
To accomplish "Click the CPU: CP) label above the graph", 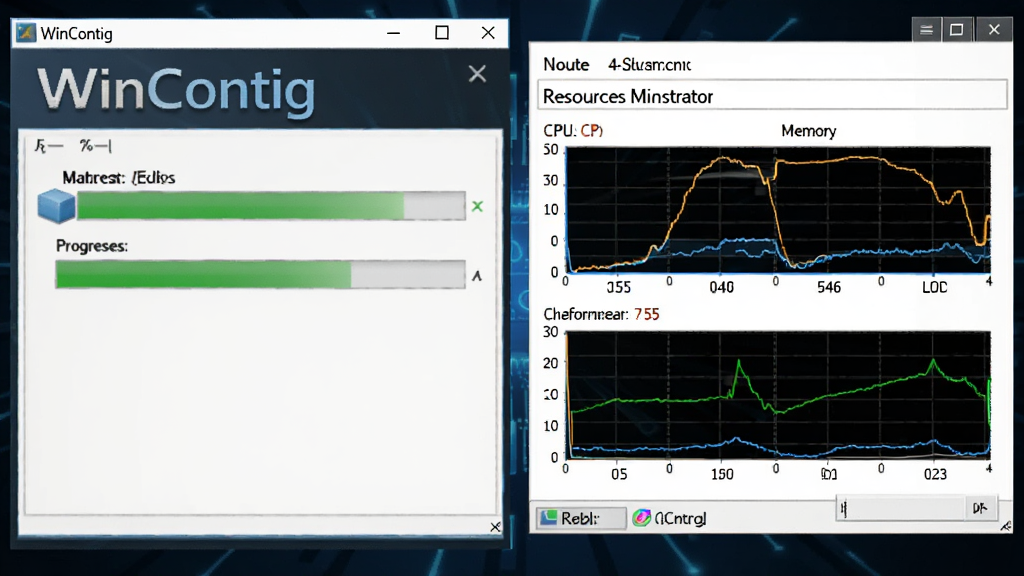I will (573, 131).
